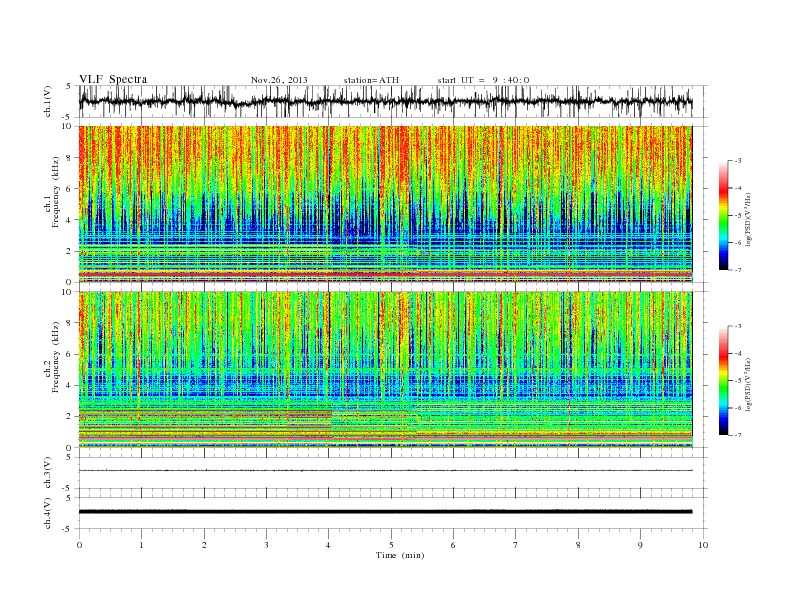Click the ch.1 spectrogram color scale bar
Image resolution: width=792 pixels, height=612 pixels.
pyautogui.click(x=723, y=215)
